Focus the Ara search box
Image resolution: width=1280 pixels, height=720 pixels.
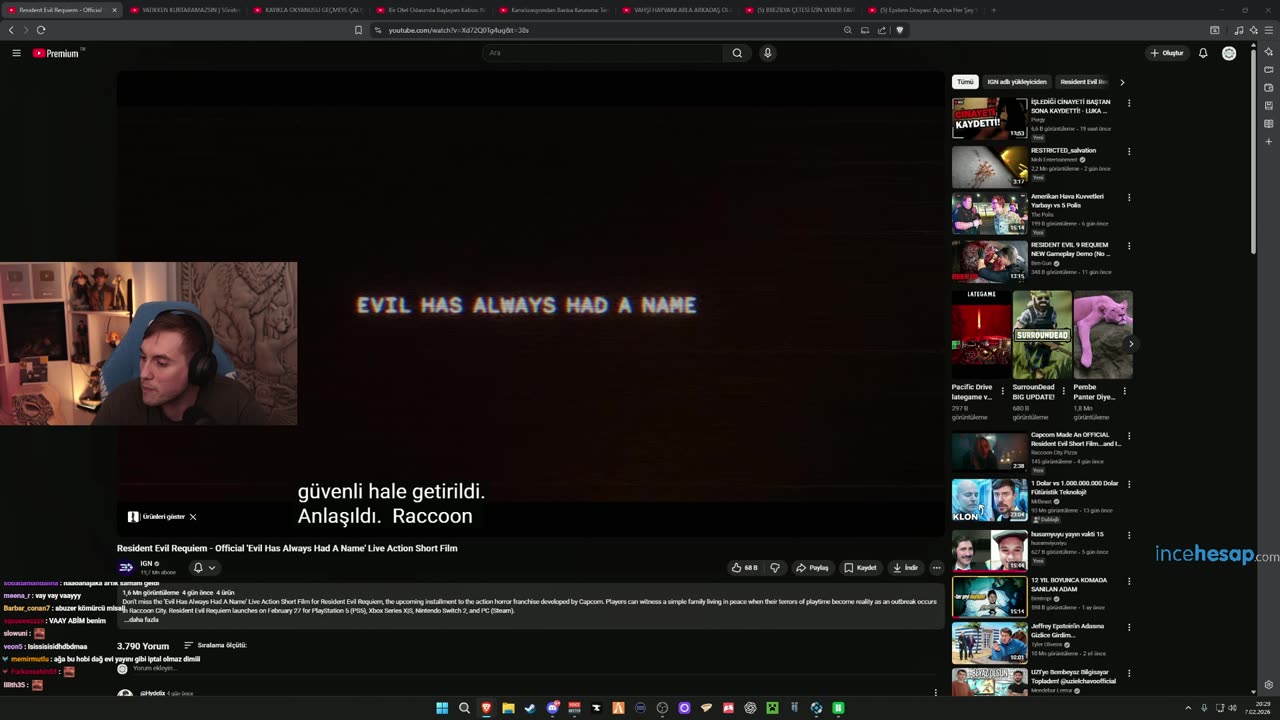click(x=603, y=53)
